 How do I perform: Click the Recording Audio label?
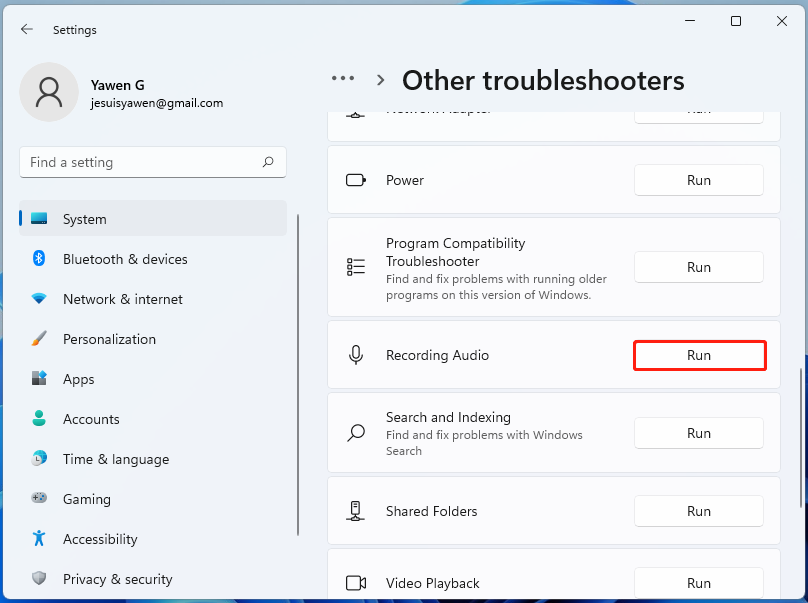click(x=437, y=355)
